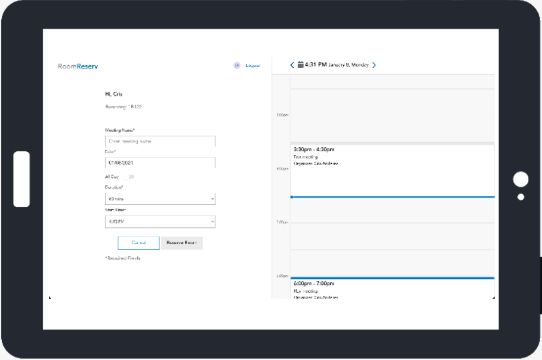This screenshot has height=360, width=542.
Task: Go to next day with right chevron
Action: 374,65
